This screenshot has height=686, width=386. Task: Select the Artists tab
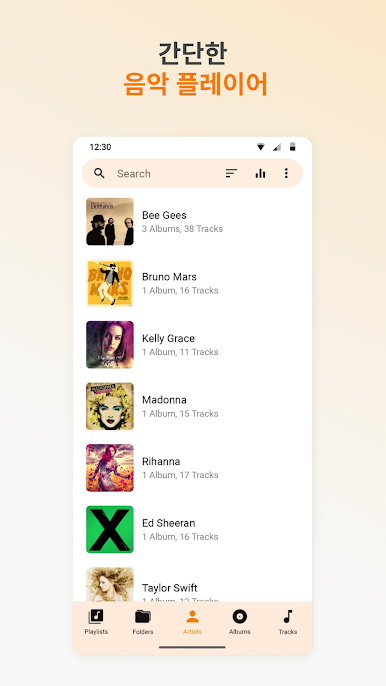[193, 622]
